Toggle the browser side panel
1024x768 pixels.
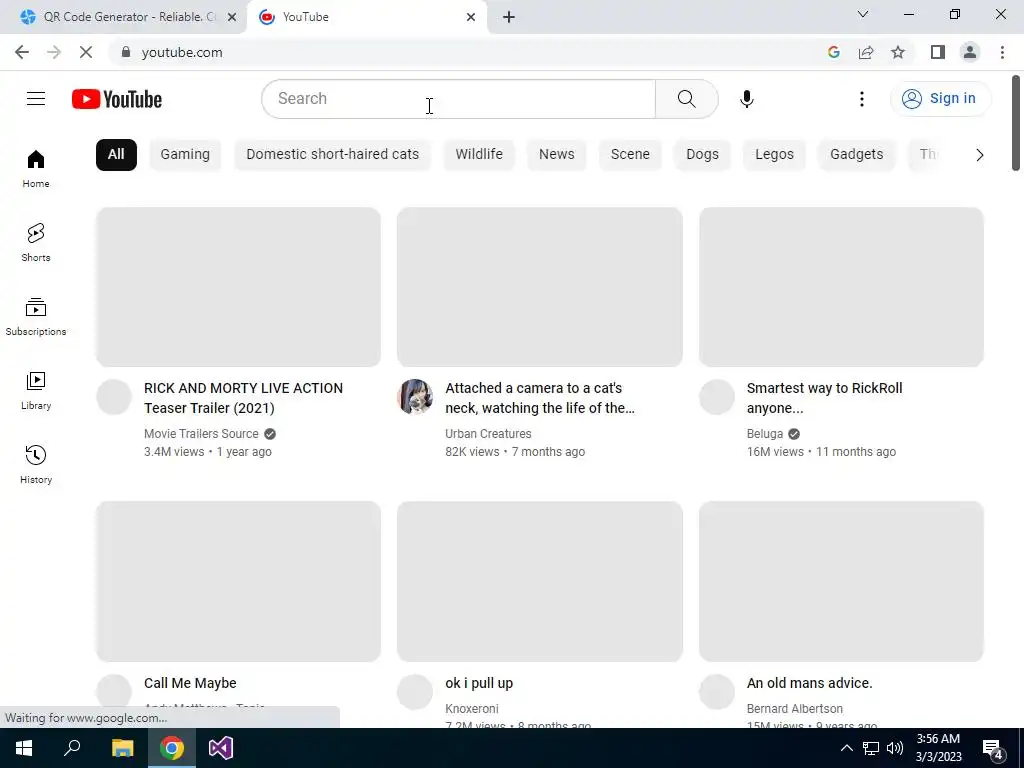tap(938, 52)
